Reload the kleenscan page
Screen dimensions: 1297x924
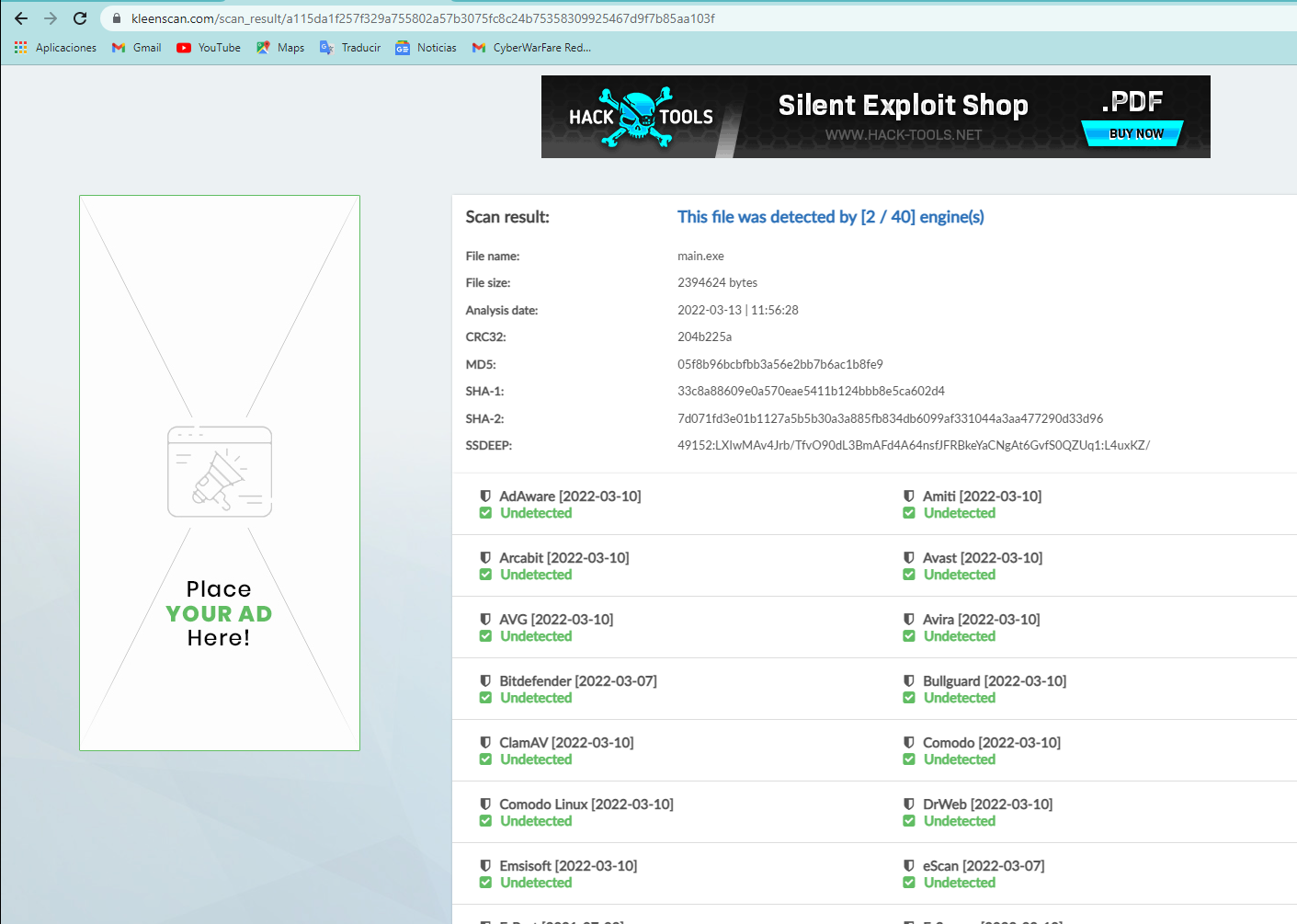(80, 18)
